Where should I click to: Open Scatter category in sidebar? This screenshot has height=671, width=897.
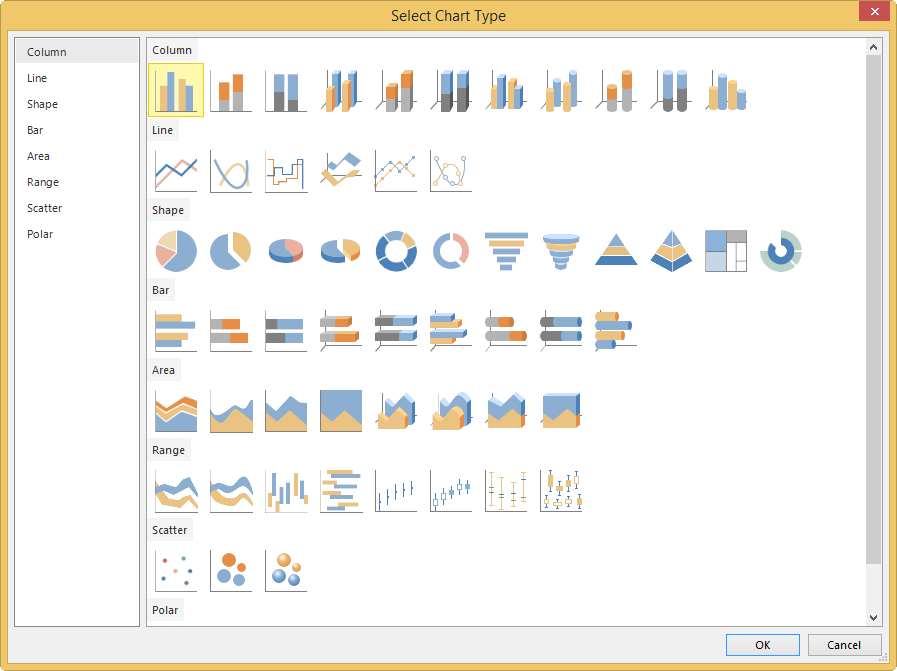click(x=77, y=208)
